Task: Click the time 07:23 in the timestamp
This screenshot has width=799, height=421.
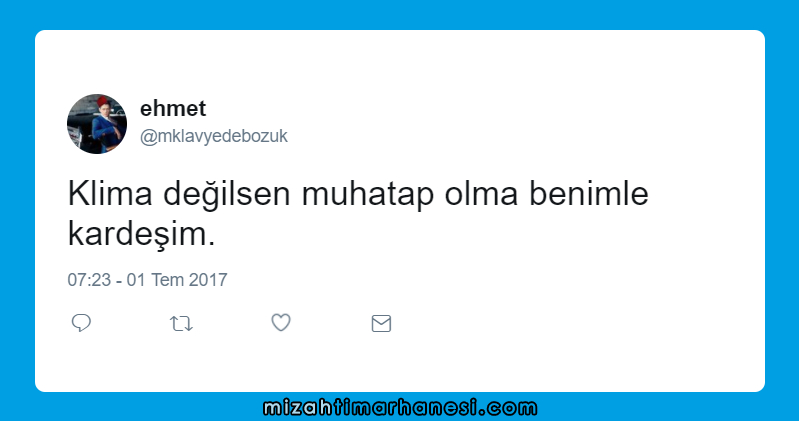Action: (89, 280)
